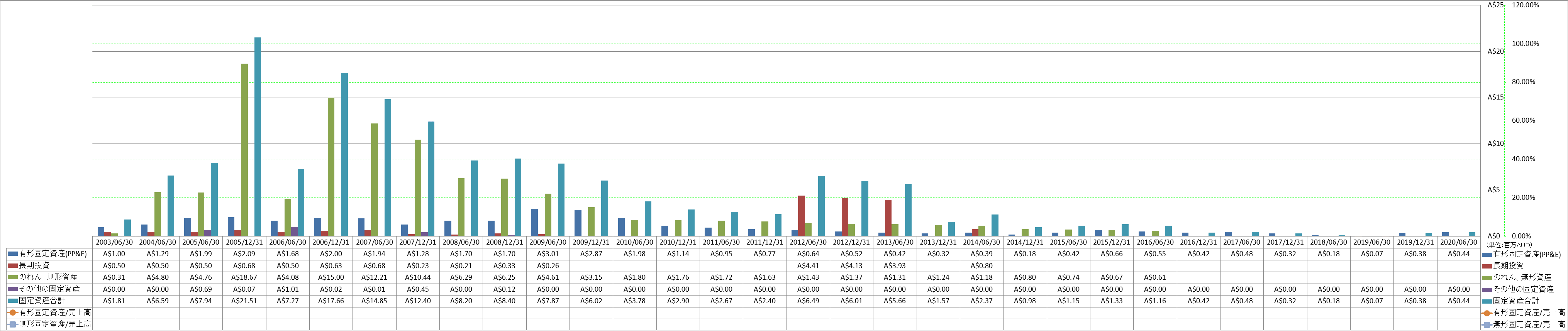The height and width of the screenshot is (331, 1568).
Task: Click the red 長期投資 swatch in the left table legend
Action: (13, 265)
